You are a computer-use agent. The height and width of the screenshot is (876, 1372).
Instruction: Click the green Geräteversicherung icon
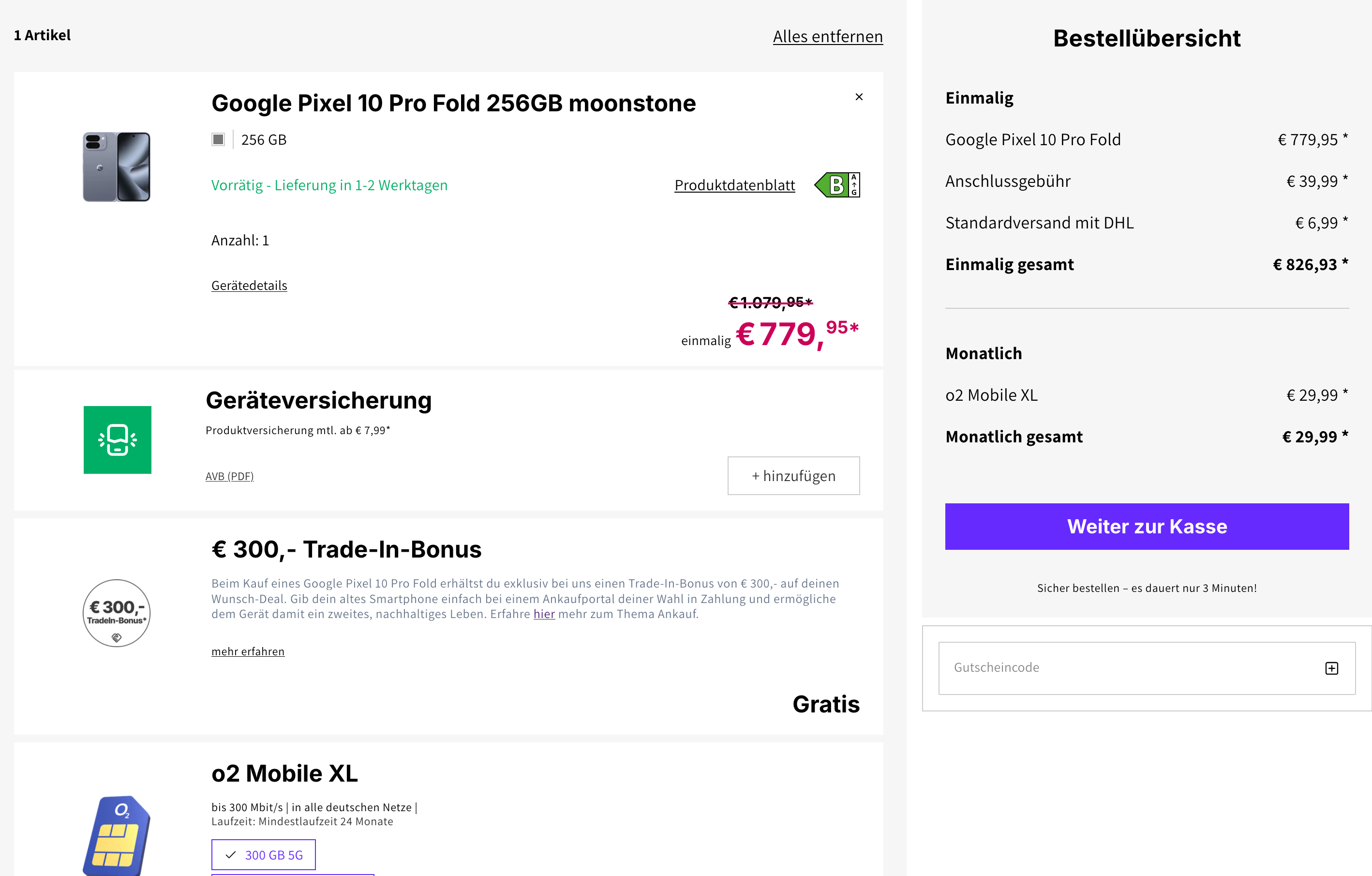click(118, 439)
